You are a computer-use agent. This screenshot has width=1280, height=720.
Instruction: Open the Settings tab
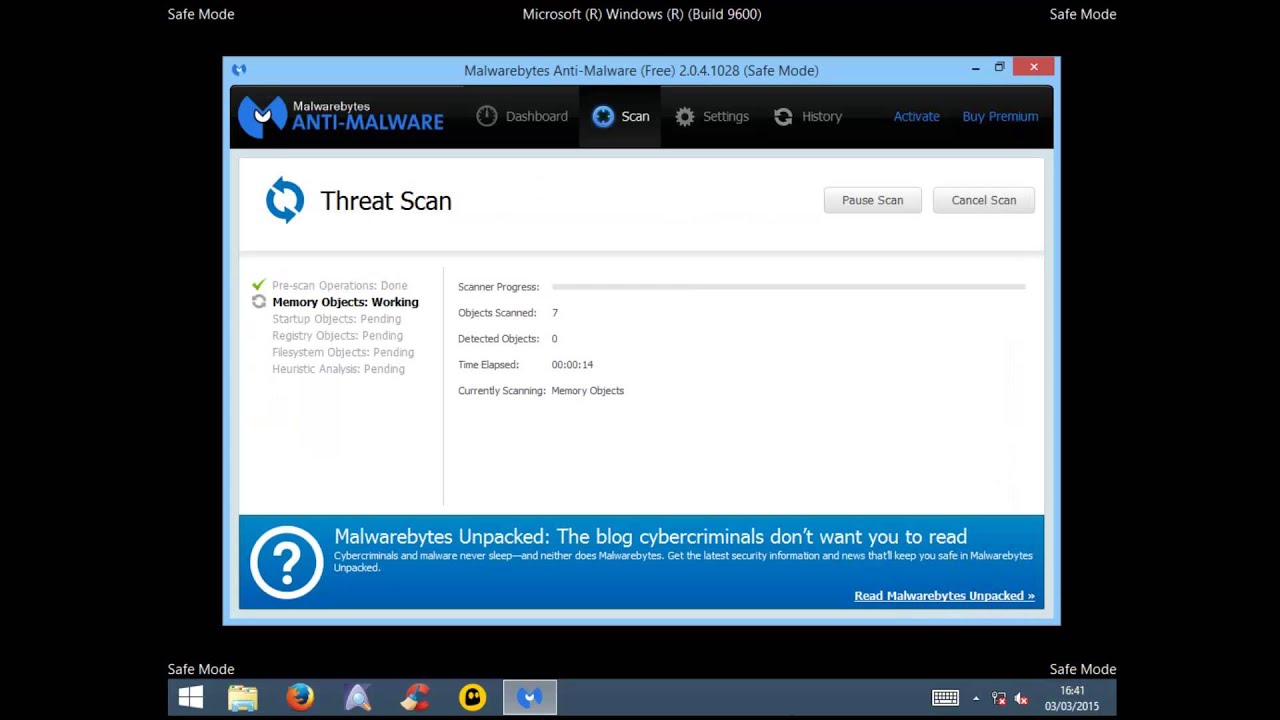point(711,117)
